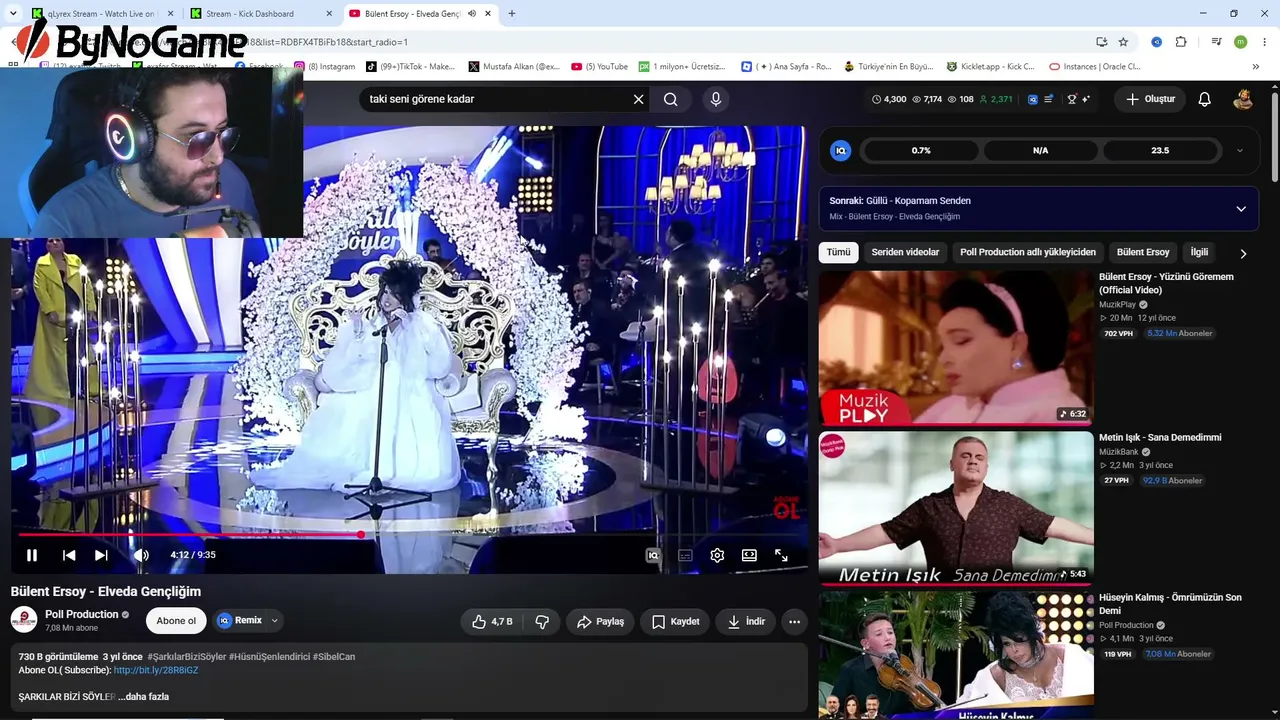Open the bit.ly/28R8iGZ subscribe link
1280x720 pixels.
[156, 670]
